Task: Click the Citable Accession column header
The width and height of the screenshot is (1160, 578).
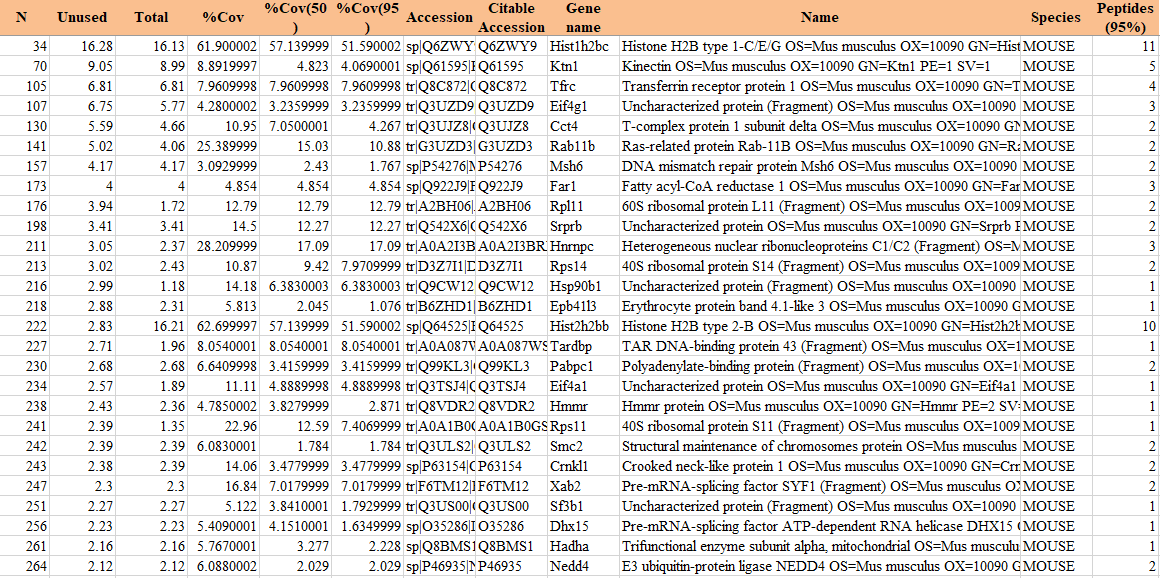Action: click(x=511, y=17)
